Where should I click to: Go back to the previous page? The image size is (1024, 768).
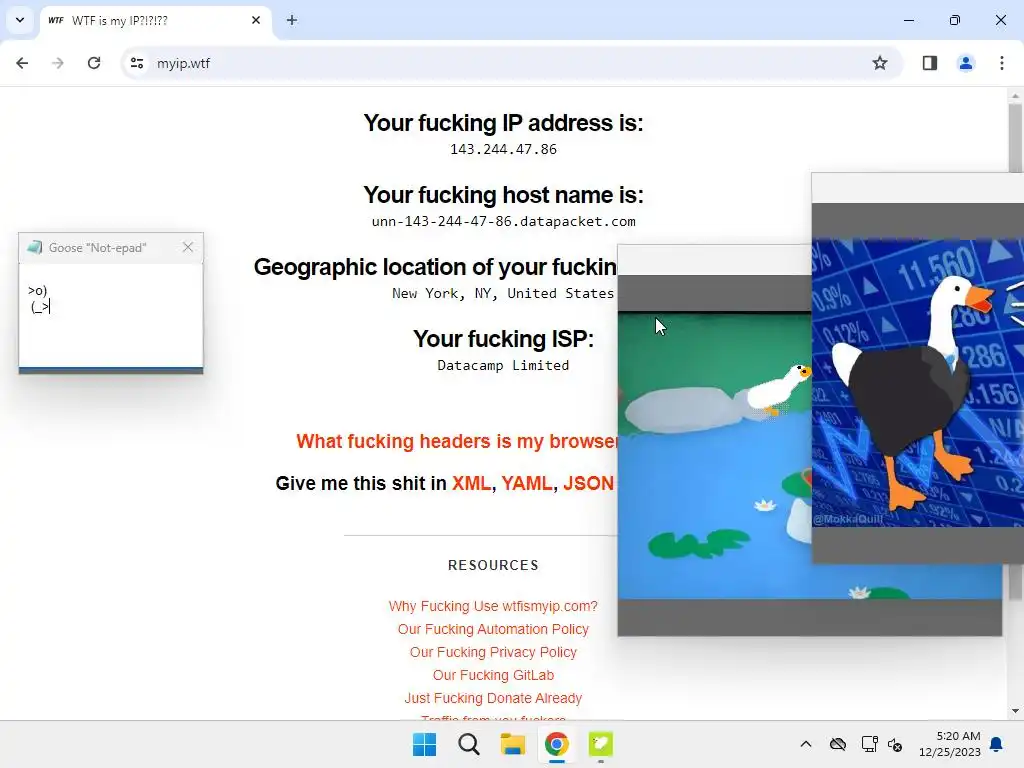click(x=22, y=63)
